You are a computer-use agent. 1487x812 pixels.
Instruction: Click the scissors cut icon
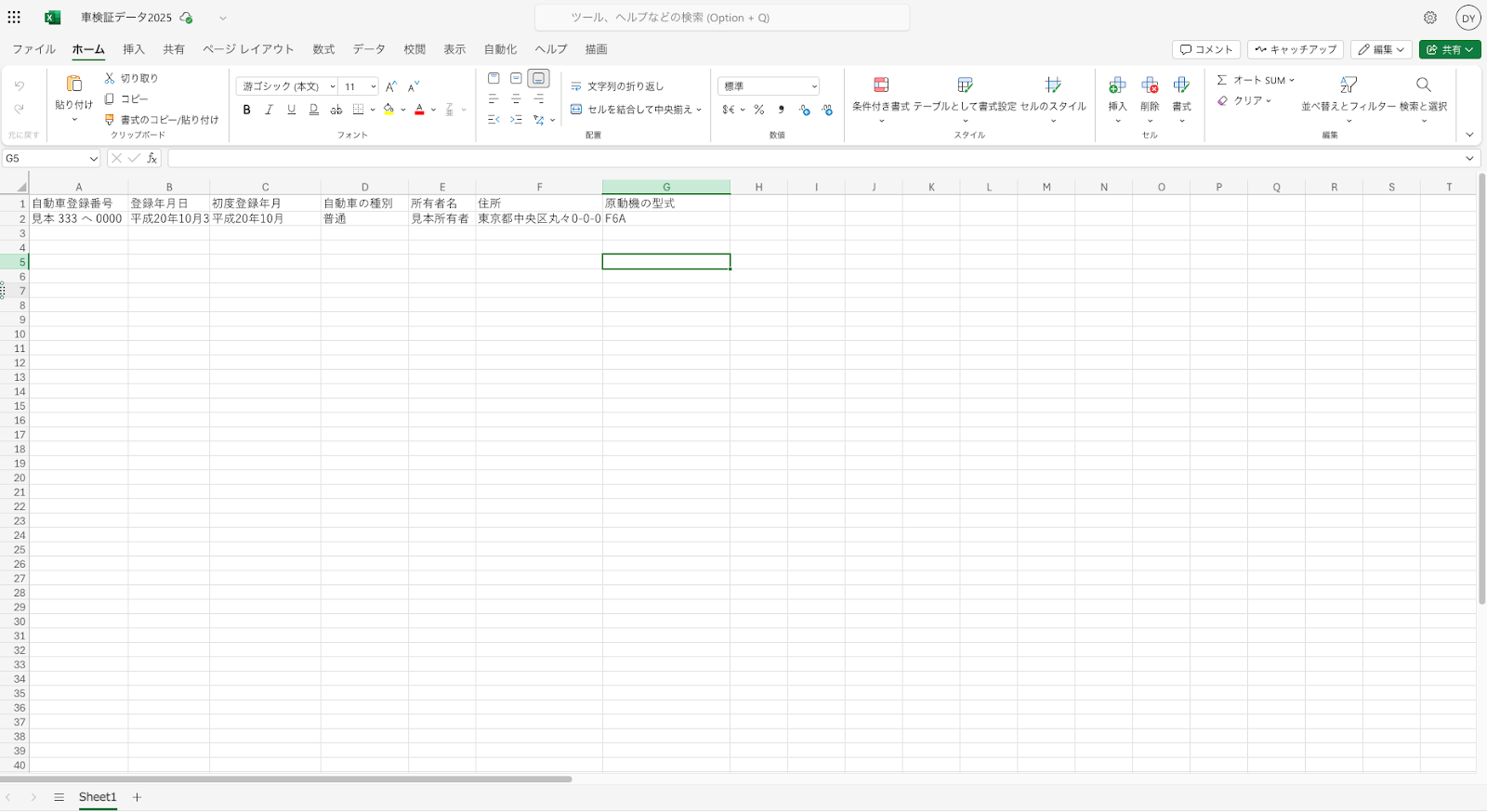coord(110,78)
